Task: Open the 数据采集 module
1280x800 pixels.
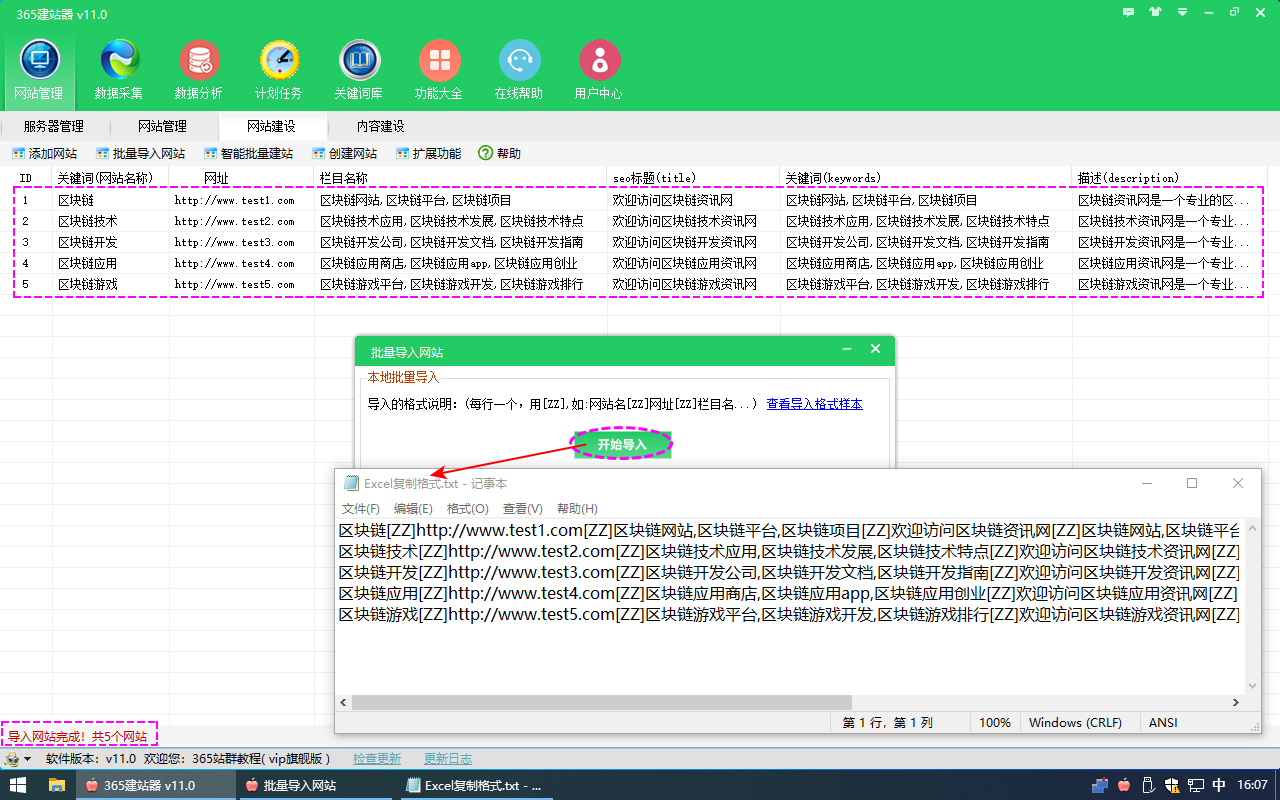Action: pyautogui.click(x=119, y=70)
